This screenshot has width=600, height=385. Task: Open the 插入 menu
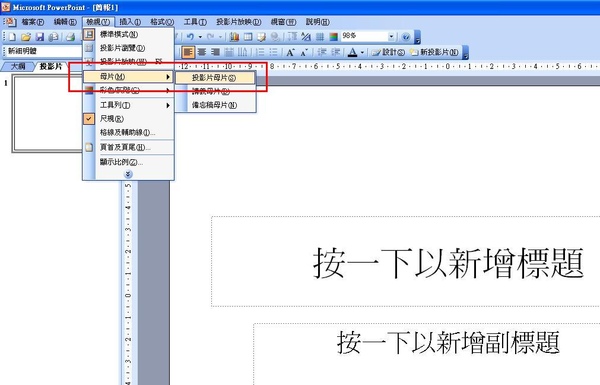pos(130,22)
